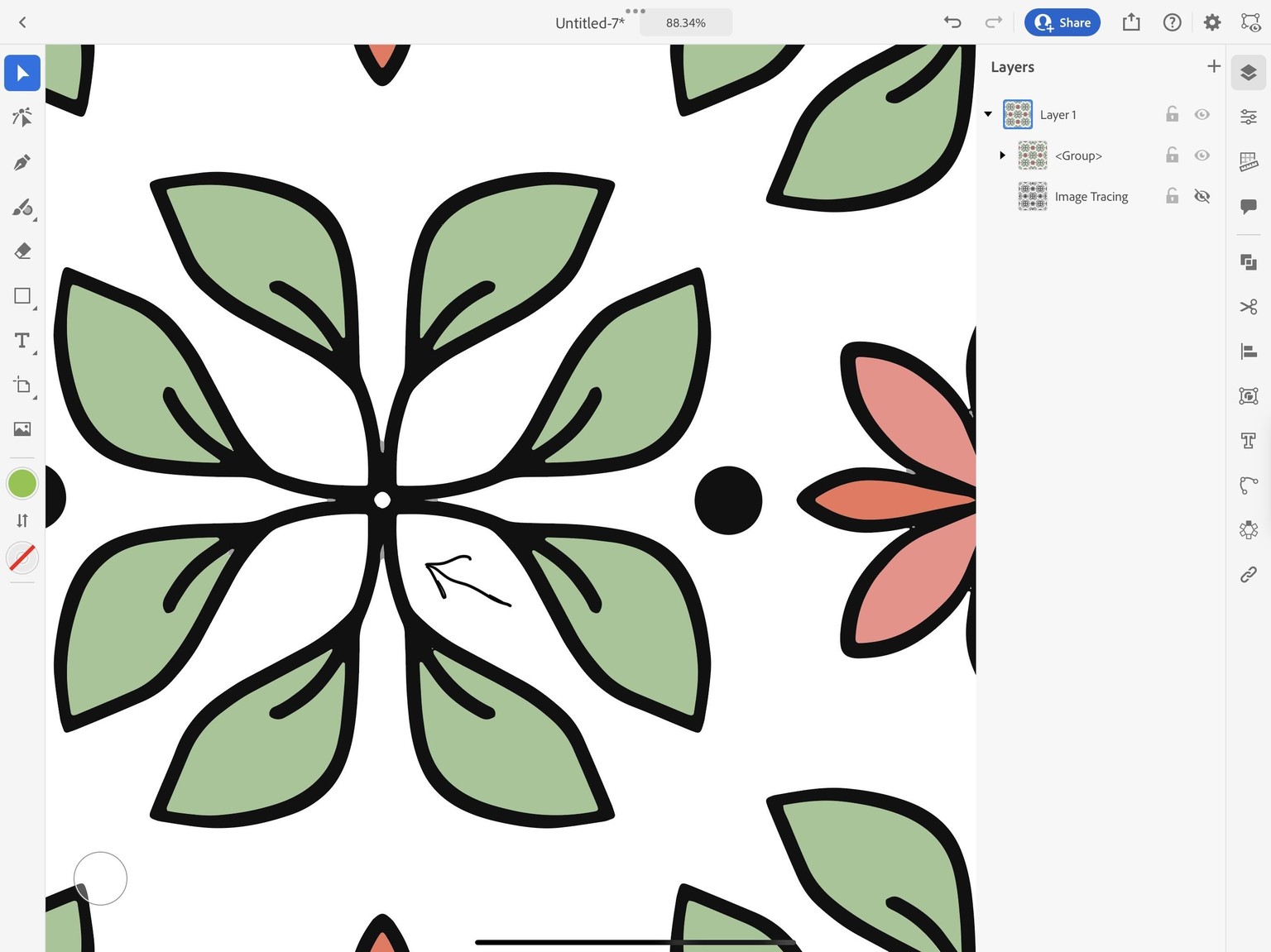Open the Precision grid and guides panel
Viewport: 1271px width, 952px height.
pyautogui.click(x=1249, y=161)
